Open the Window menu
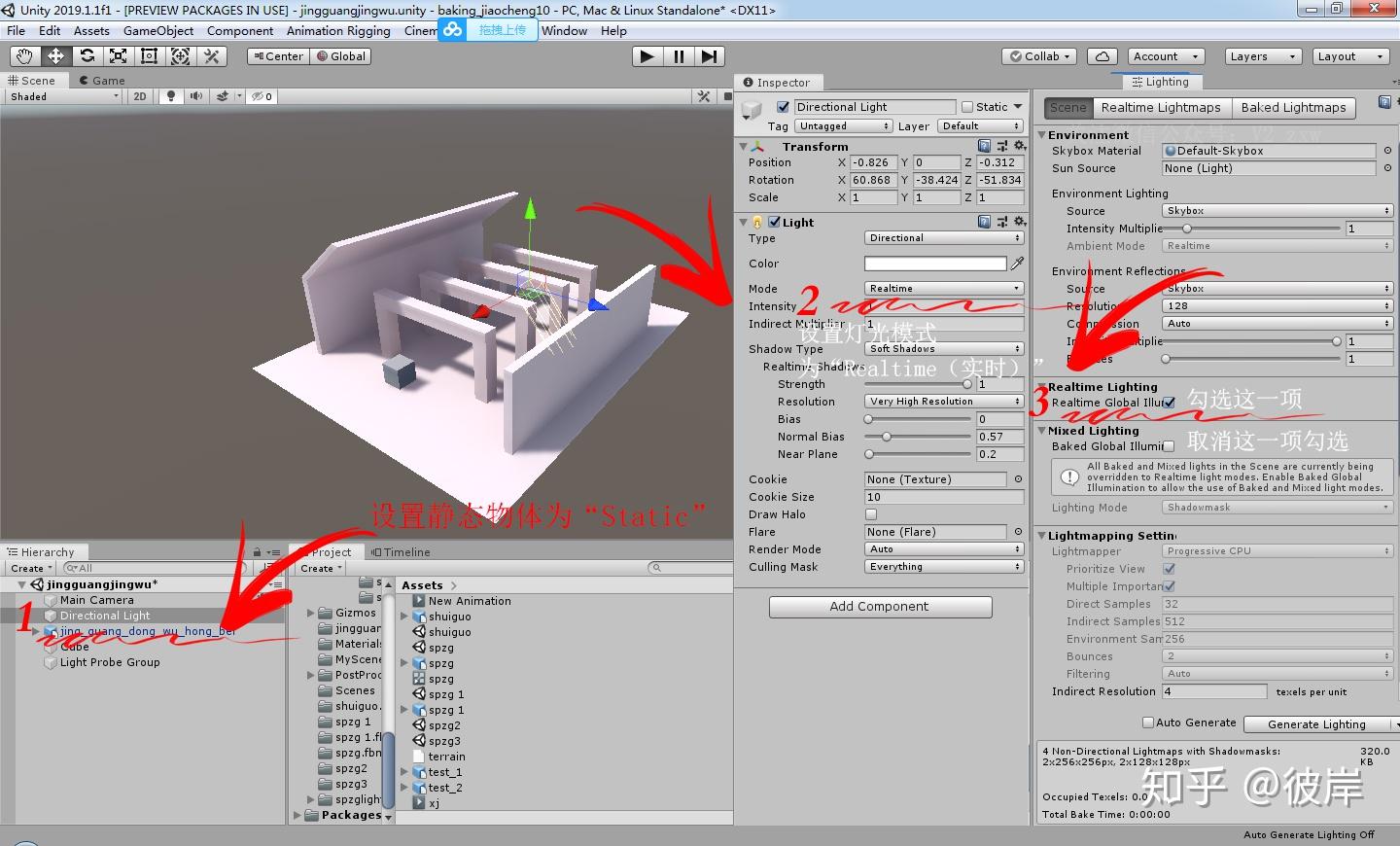Viewport: 1400px width, 846px height. pyautogui.click(x=564, y=30)
